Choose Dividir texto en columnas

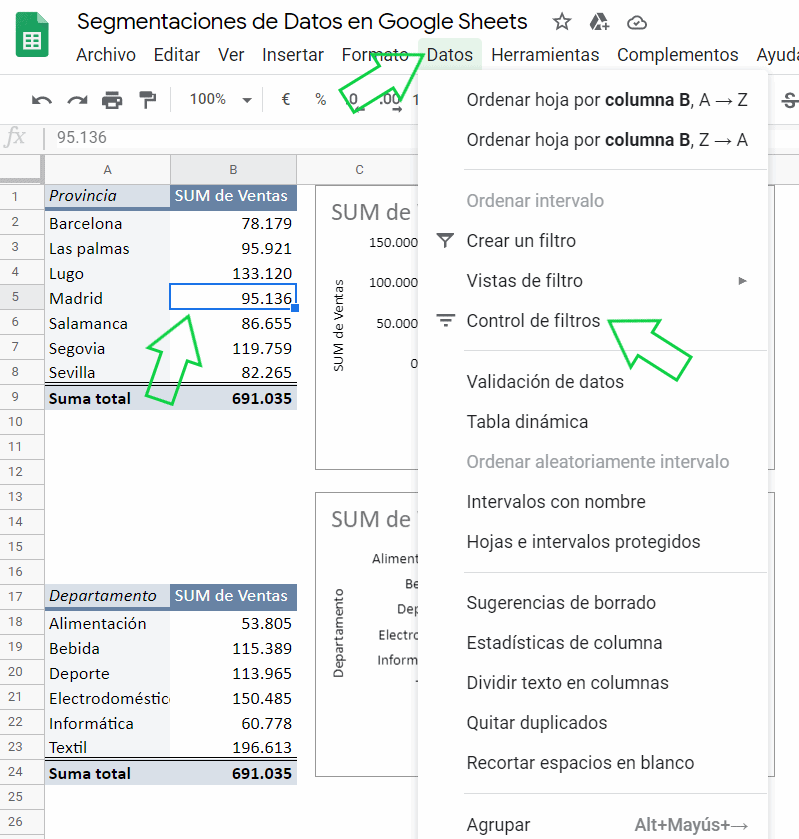click(x=593, y=683)
